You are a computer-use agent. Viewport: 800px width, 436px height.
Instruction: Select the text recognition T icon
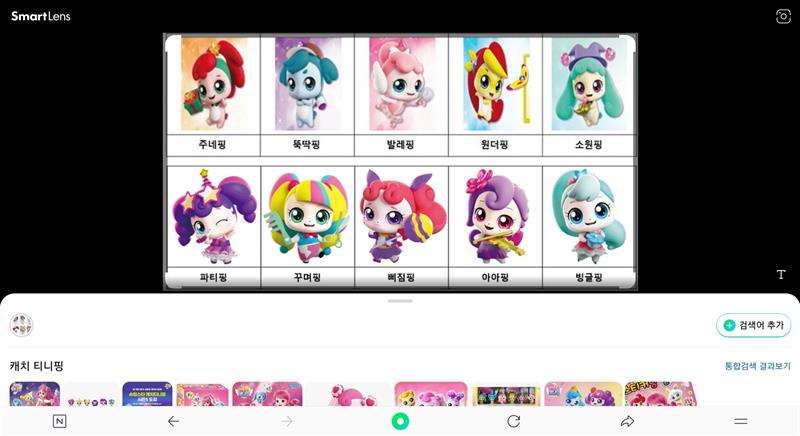tap(781, 274)
